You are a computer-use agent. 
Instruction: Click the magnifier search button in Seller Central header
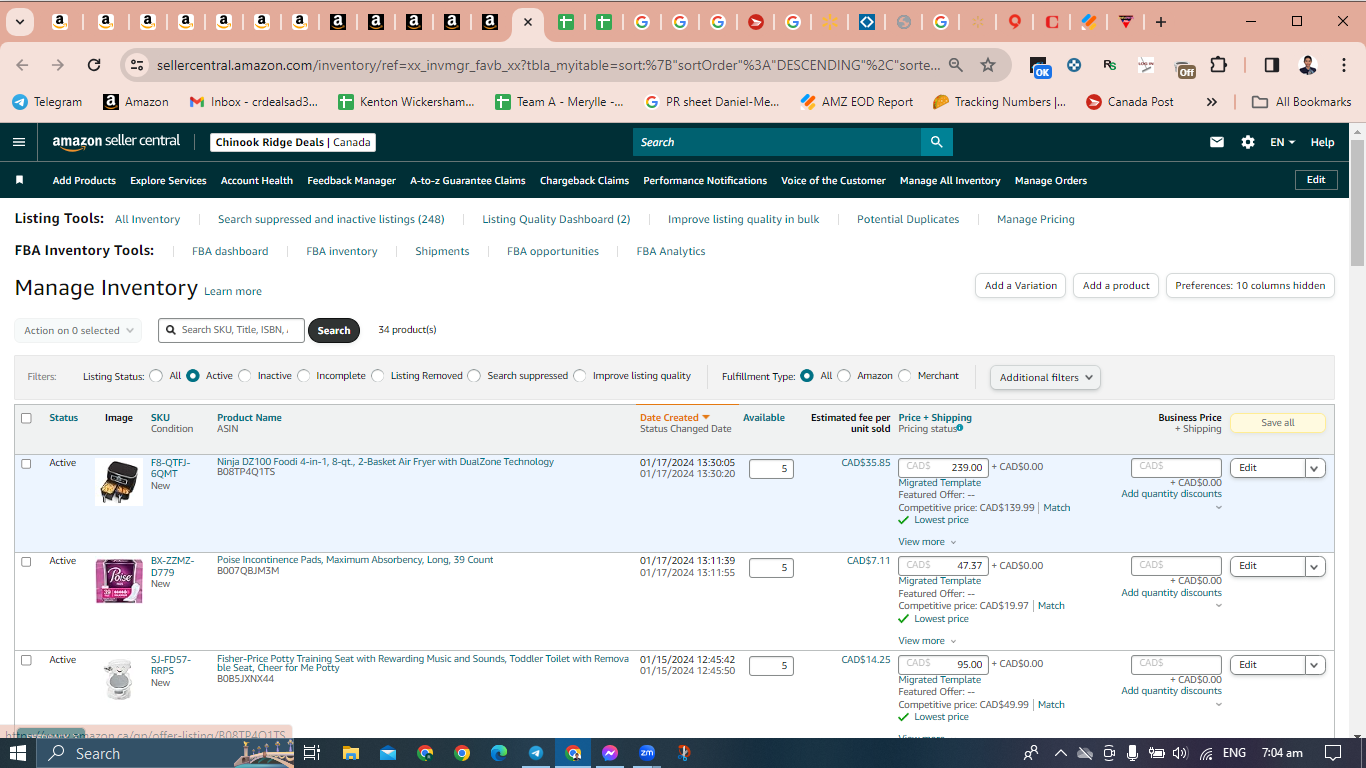(936, 142)
